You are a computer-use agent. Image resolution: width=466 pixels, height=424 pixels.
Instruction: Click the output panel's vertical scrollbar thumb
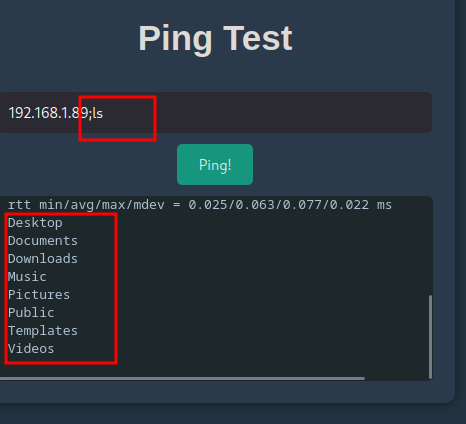pyautogui.click(x=430, y=337)
